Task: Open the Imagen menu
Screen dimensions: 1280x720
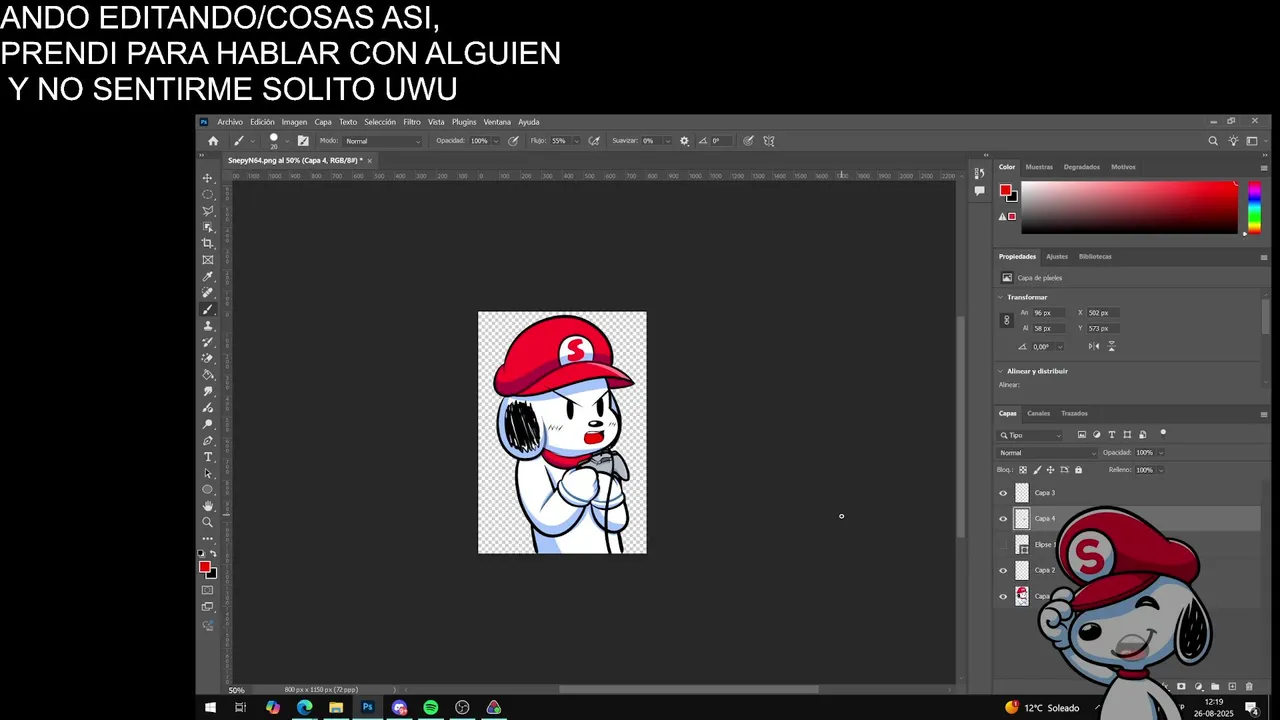Action: pyautogui.click(x=294, y=122)
